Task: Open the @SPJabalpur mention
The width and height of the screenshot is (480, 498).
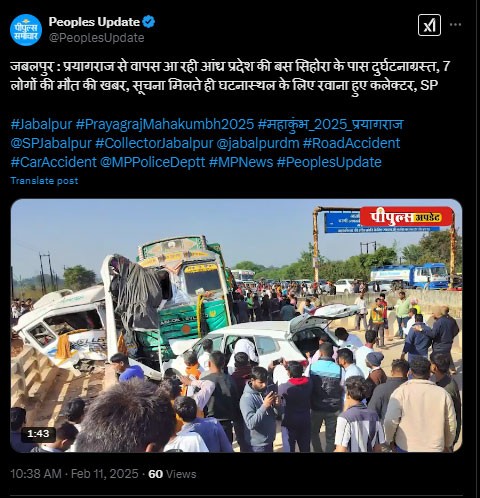Action: pos(51,143)
